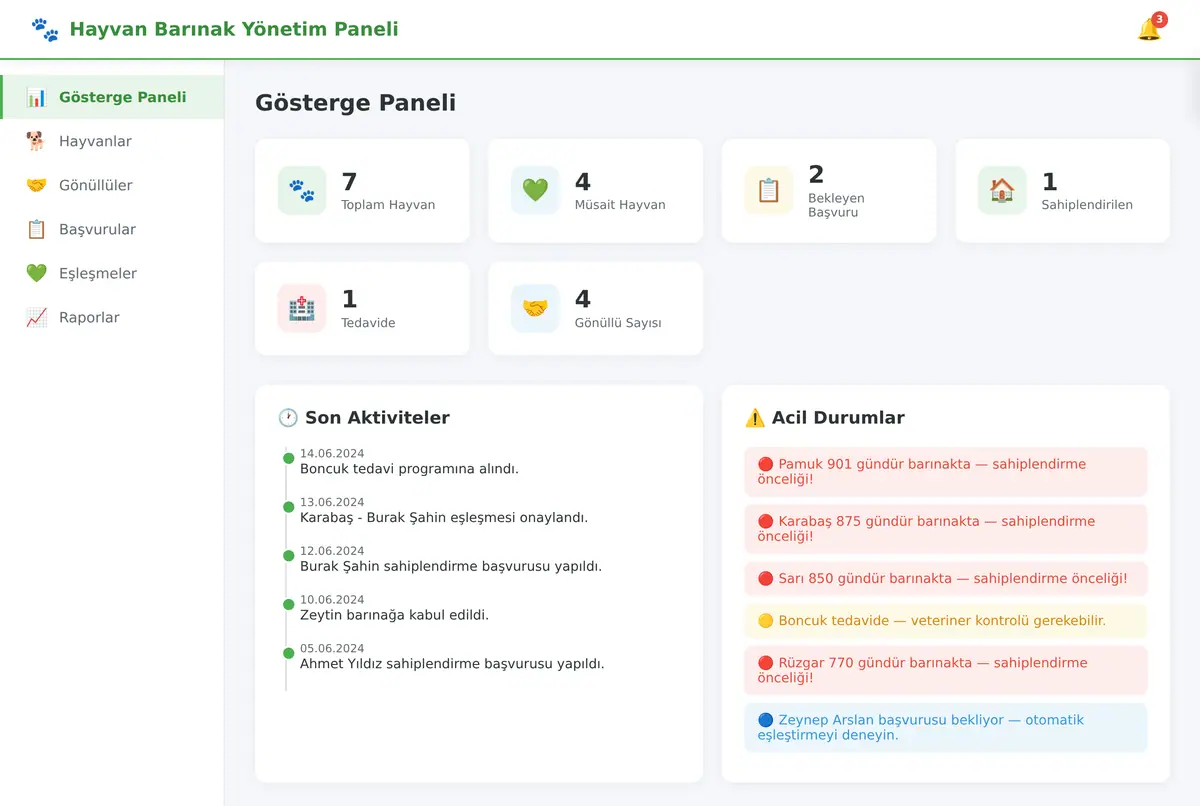The height and width of the screenshot is (806, 1200).
Task: Click the heart icon on Müsait Hayvan card
Action: pyautogui.click(x=535, y=190)
